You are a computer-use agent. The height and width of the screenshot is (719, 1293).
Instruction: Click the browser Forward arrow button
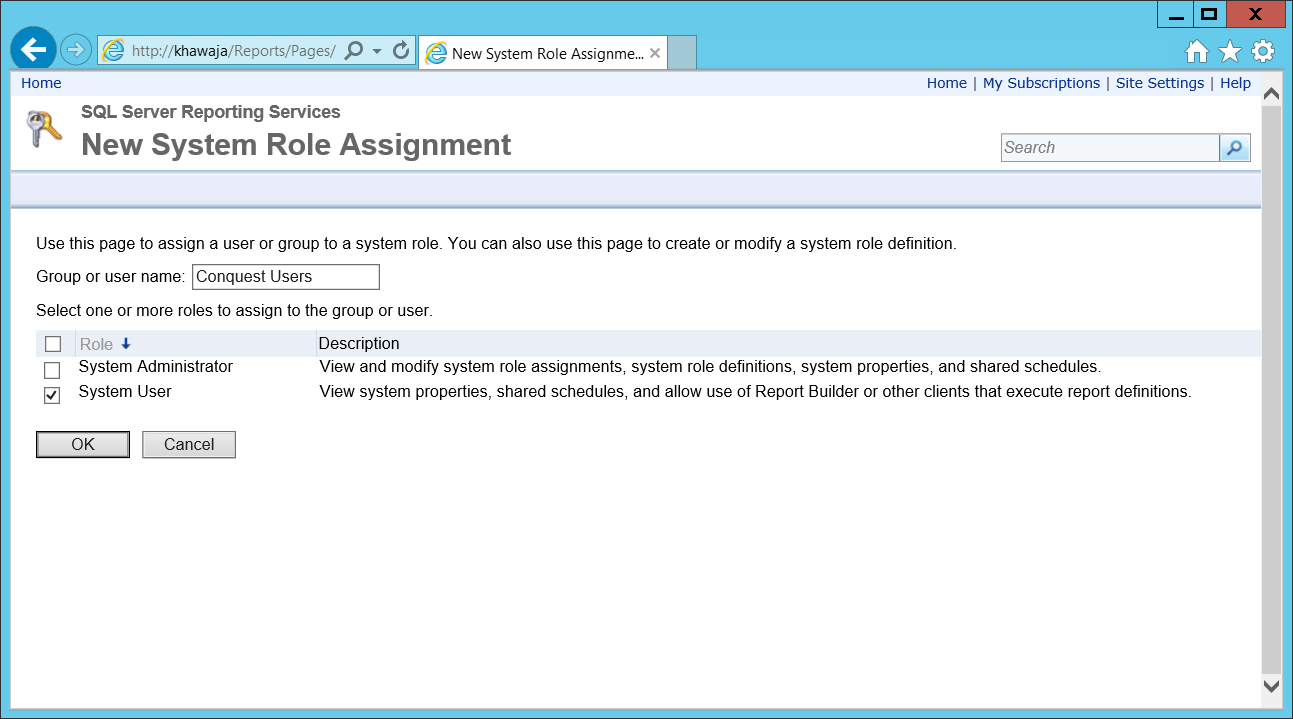[76, 50]
